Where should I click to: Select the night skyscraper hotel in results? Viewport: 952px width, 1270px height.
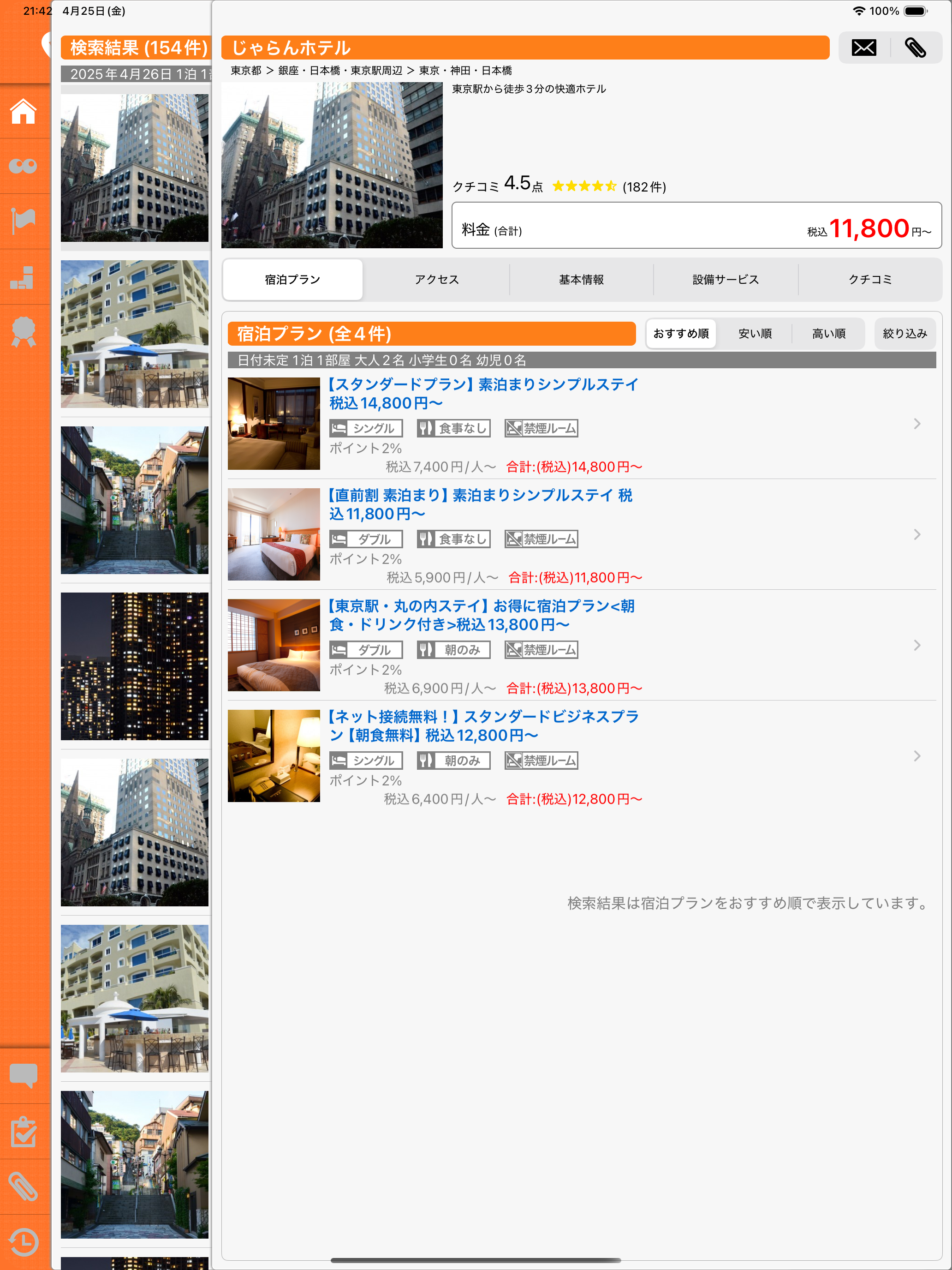135,666
